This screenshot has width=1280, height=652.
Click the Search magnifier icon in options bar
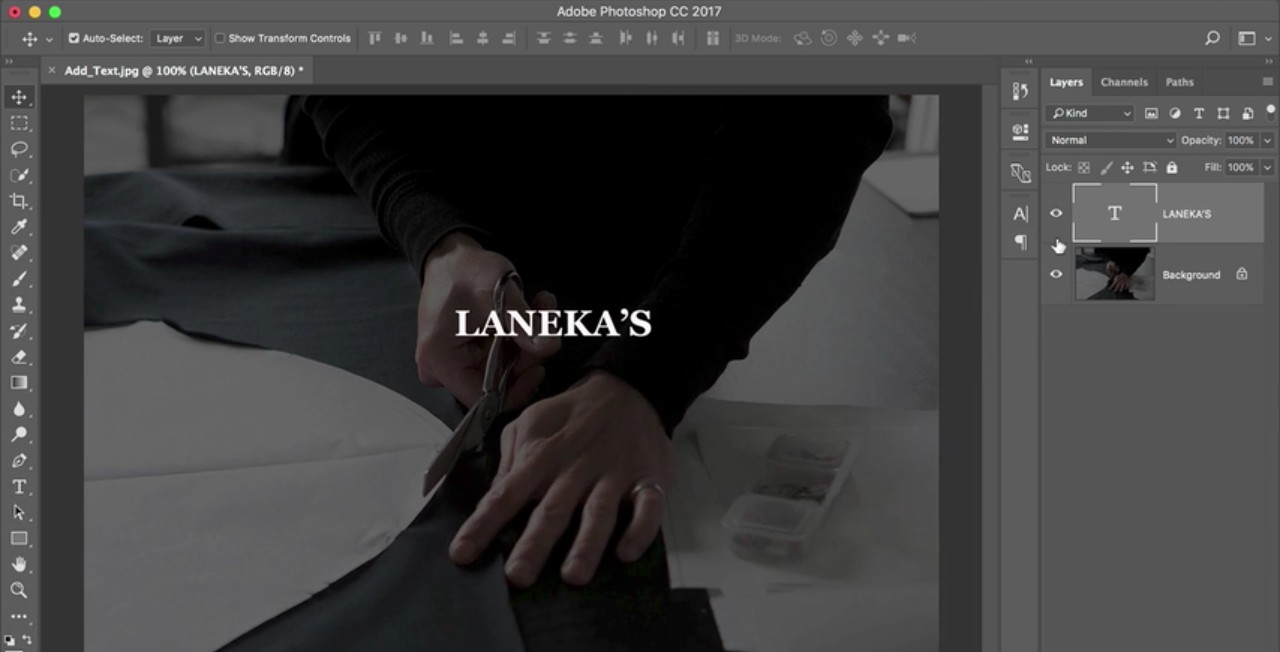pyautogui.click(x=1212, y=38)
